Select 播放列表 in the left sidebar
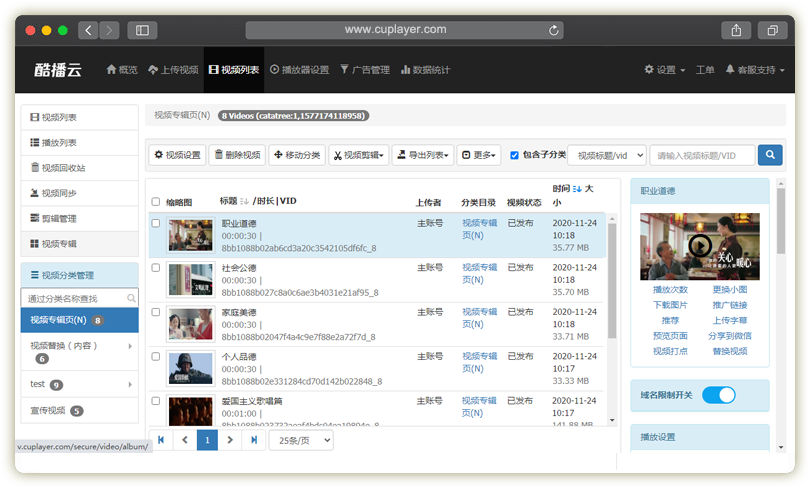Viewport: 810px width, 488px height. (79, 143)
